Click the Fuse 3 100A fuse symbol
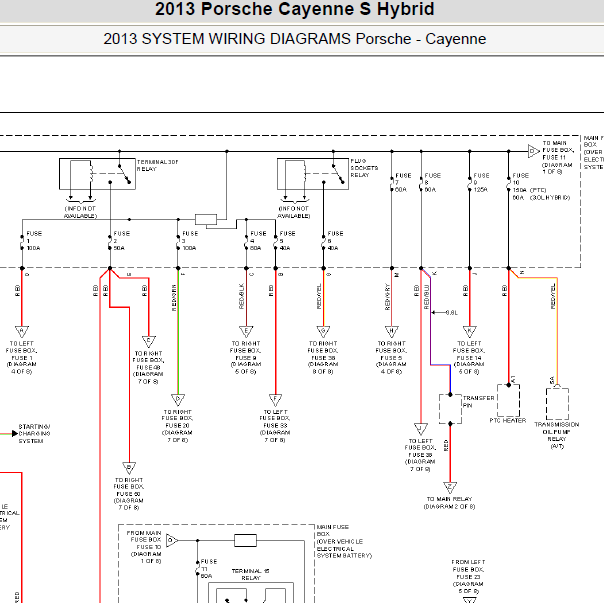This screenshot has width=604, height=603. click(178, 242)
